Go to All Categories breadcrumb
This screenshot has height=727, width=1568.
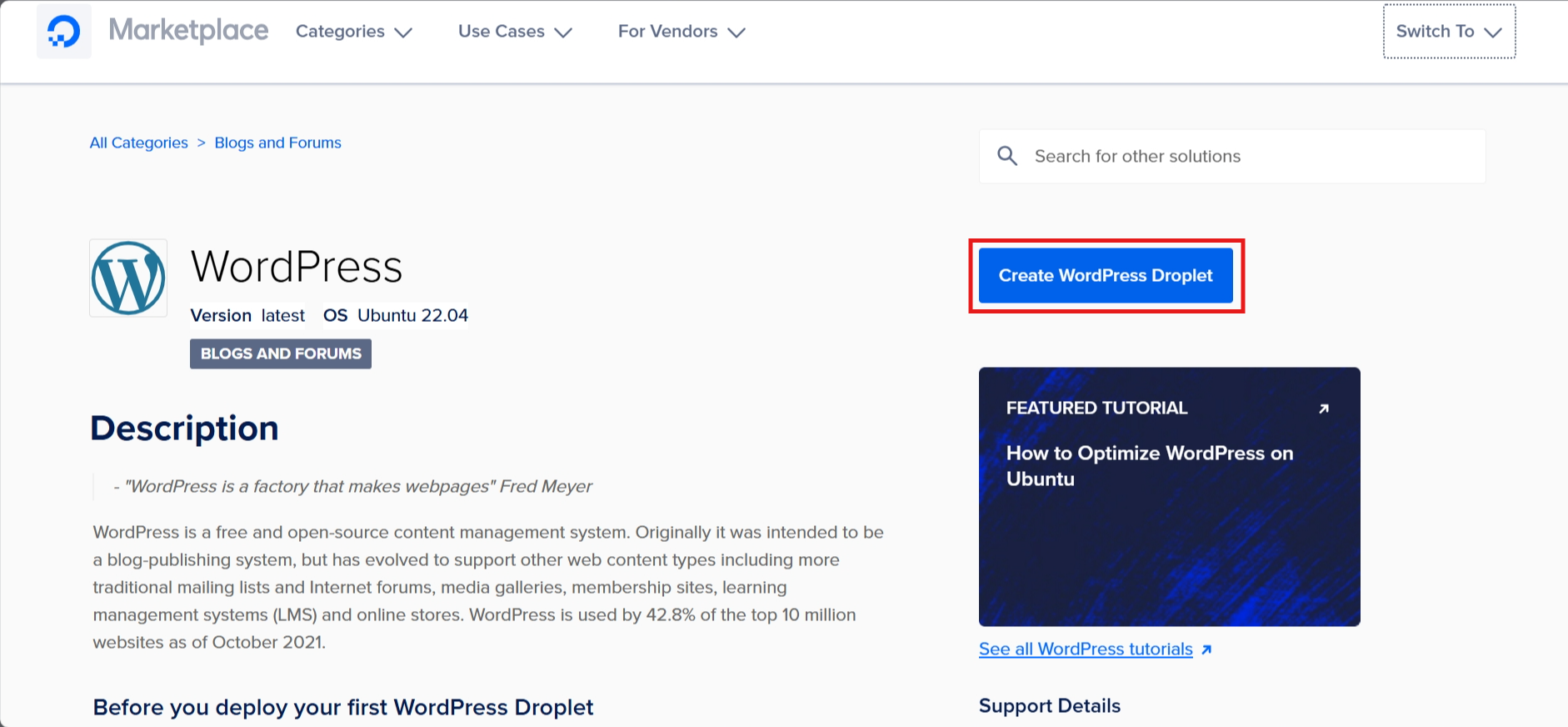[x=139, y=143]
